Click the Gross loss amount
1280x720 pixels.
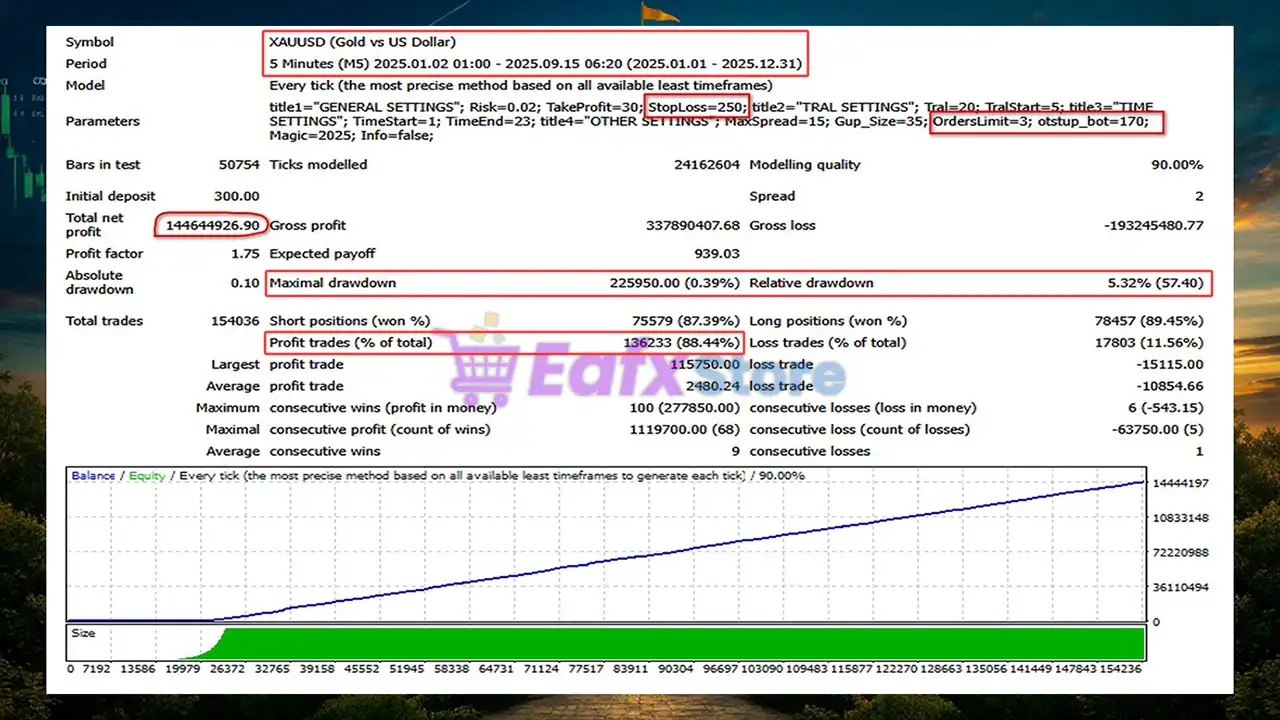[1153, 226]
